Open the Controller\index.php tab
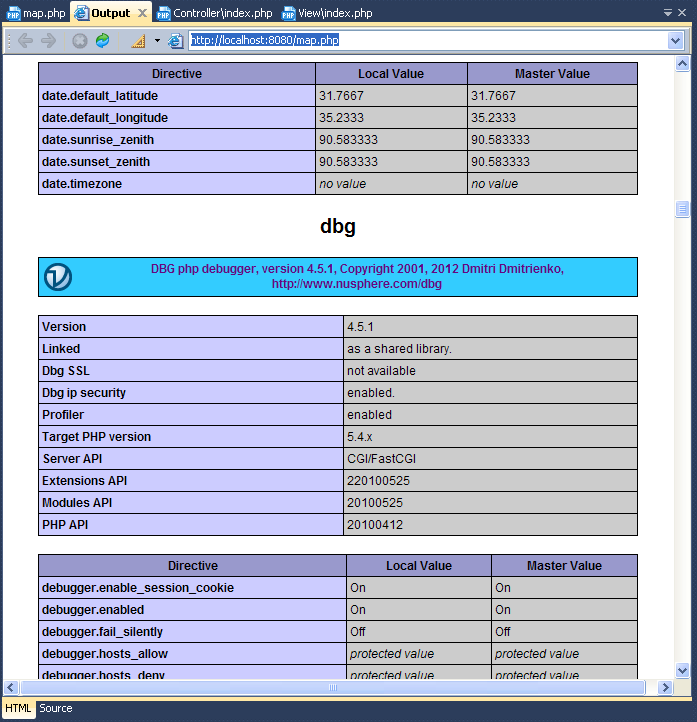This screenshot has width=697, height=722. click(215, 13)
